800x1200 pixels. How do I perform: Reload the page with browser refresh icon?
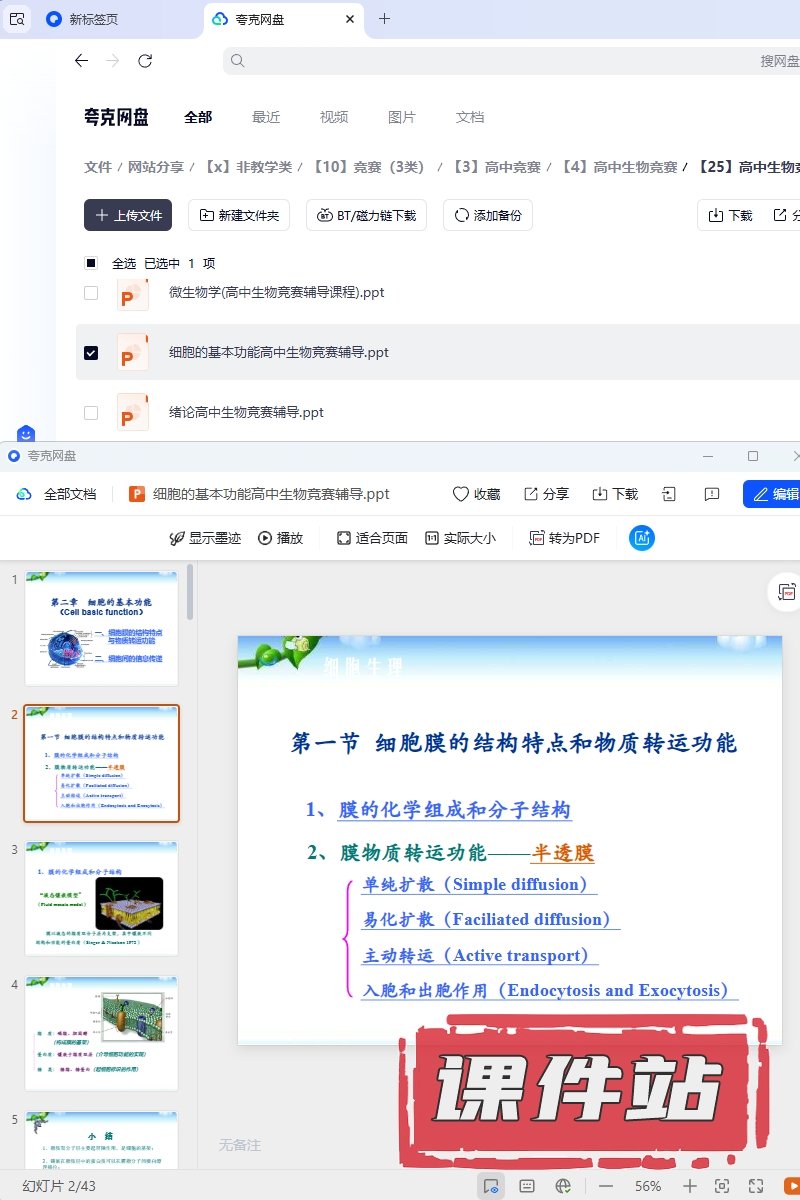point(145,61)
